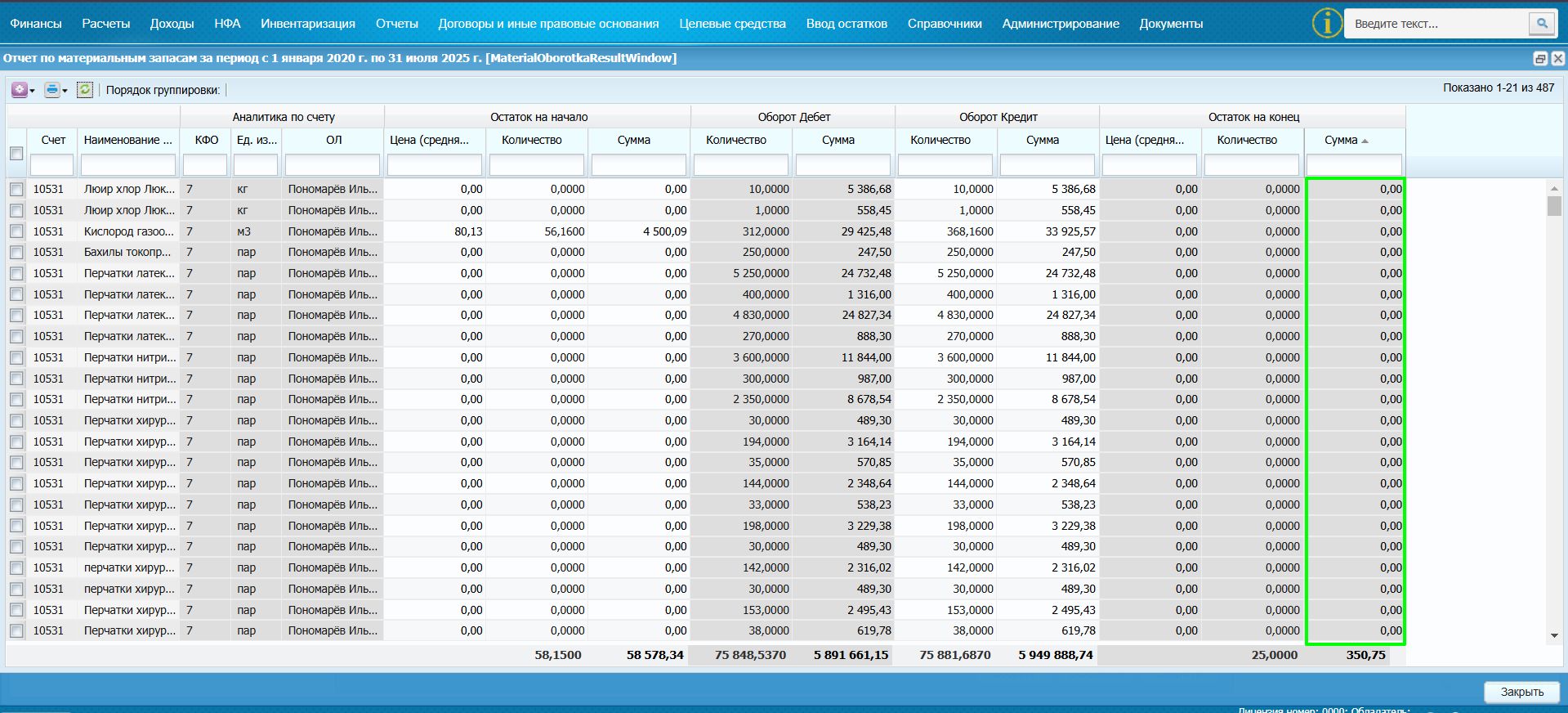Click cell value 24 827,34 in Оборот Дебет
The image size is (1568, 713).
(866, 315)
